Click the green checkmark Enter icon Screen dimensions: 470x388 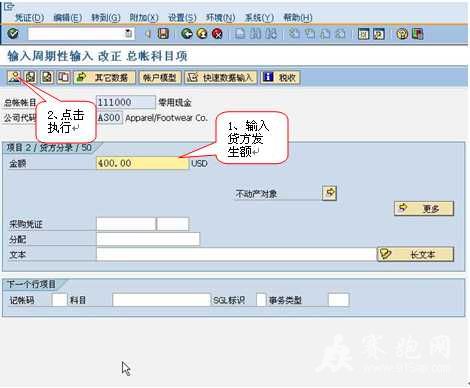coord(13,34)
